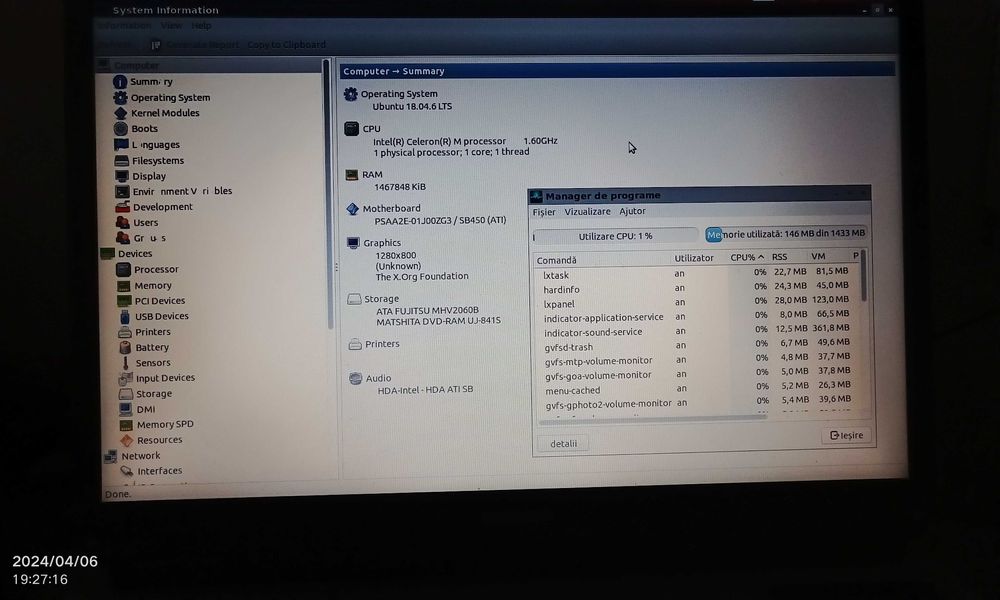Click the Languages flag icon
This screenshot has width=1000, height=600.
[x=121, y=145]
